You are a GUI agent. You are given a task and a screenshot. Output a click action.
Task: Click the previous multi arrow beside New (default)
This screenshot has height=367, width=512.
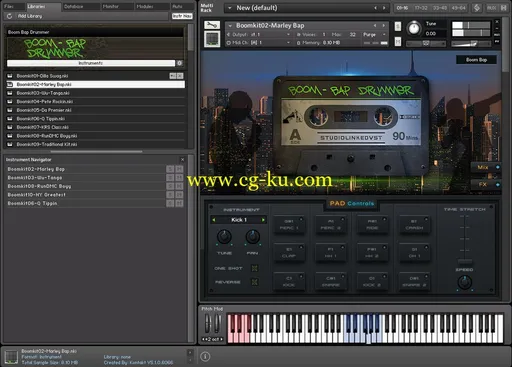coord(375,8)
